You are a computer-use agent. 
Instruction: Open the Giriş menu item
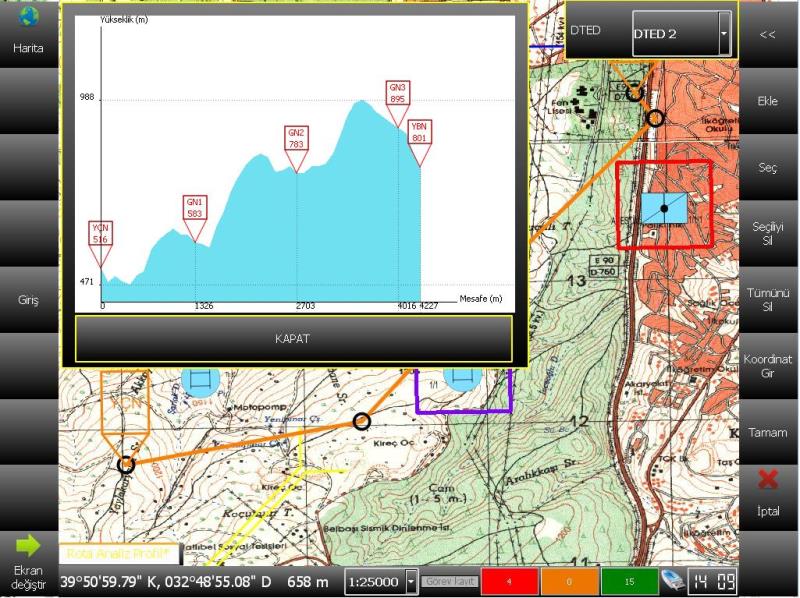pyautogui.click(x=28, y=300)
